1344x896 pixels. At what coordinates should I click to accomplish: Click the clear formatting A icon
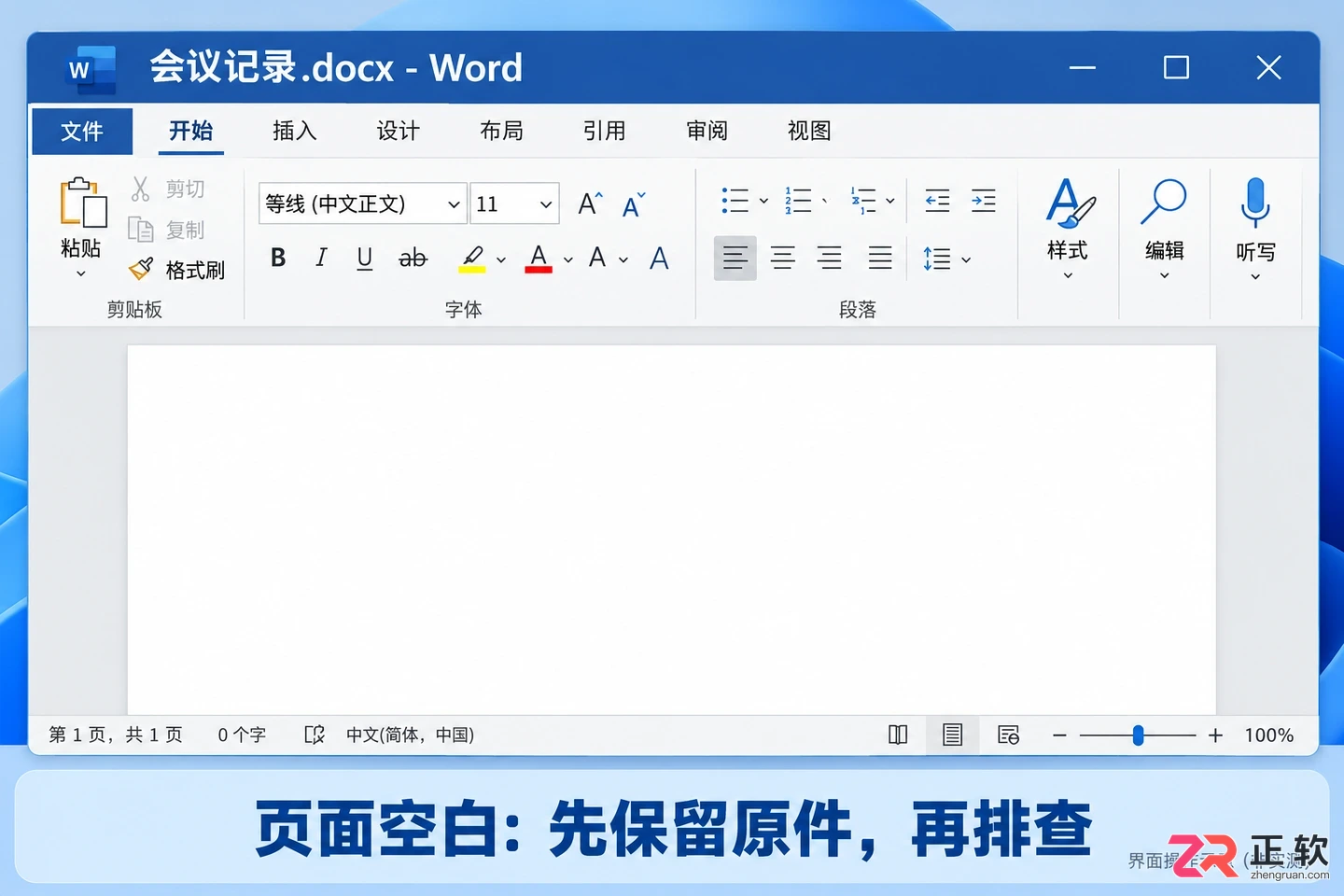(x=659, y=259)
